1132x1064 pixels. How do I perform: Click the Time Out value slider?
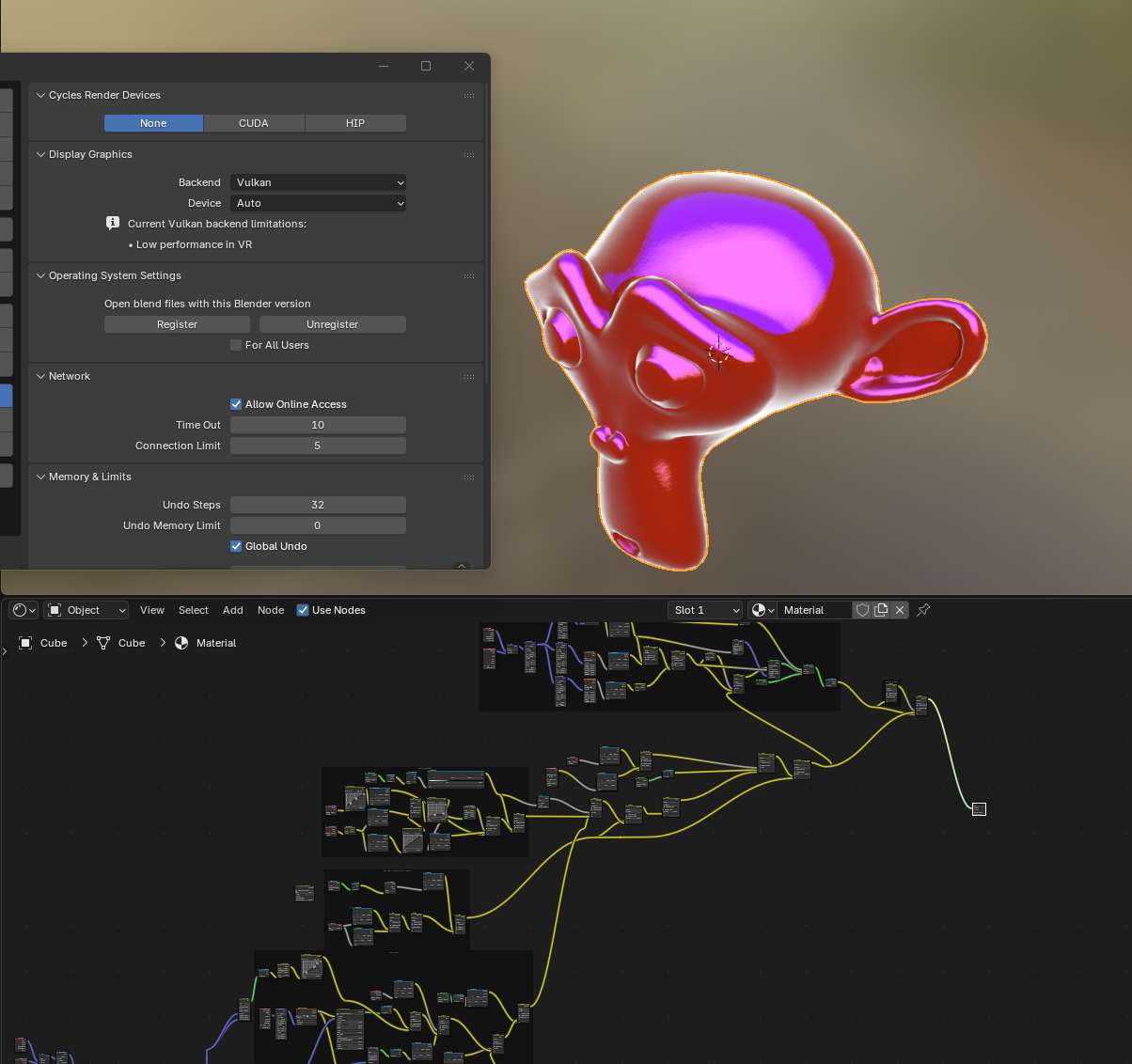318,425
